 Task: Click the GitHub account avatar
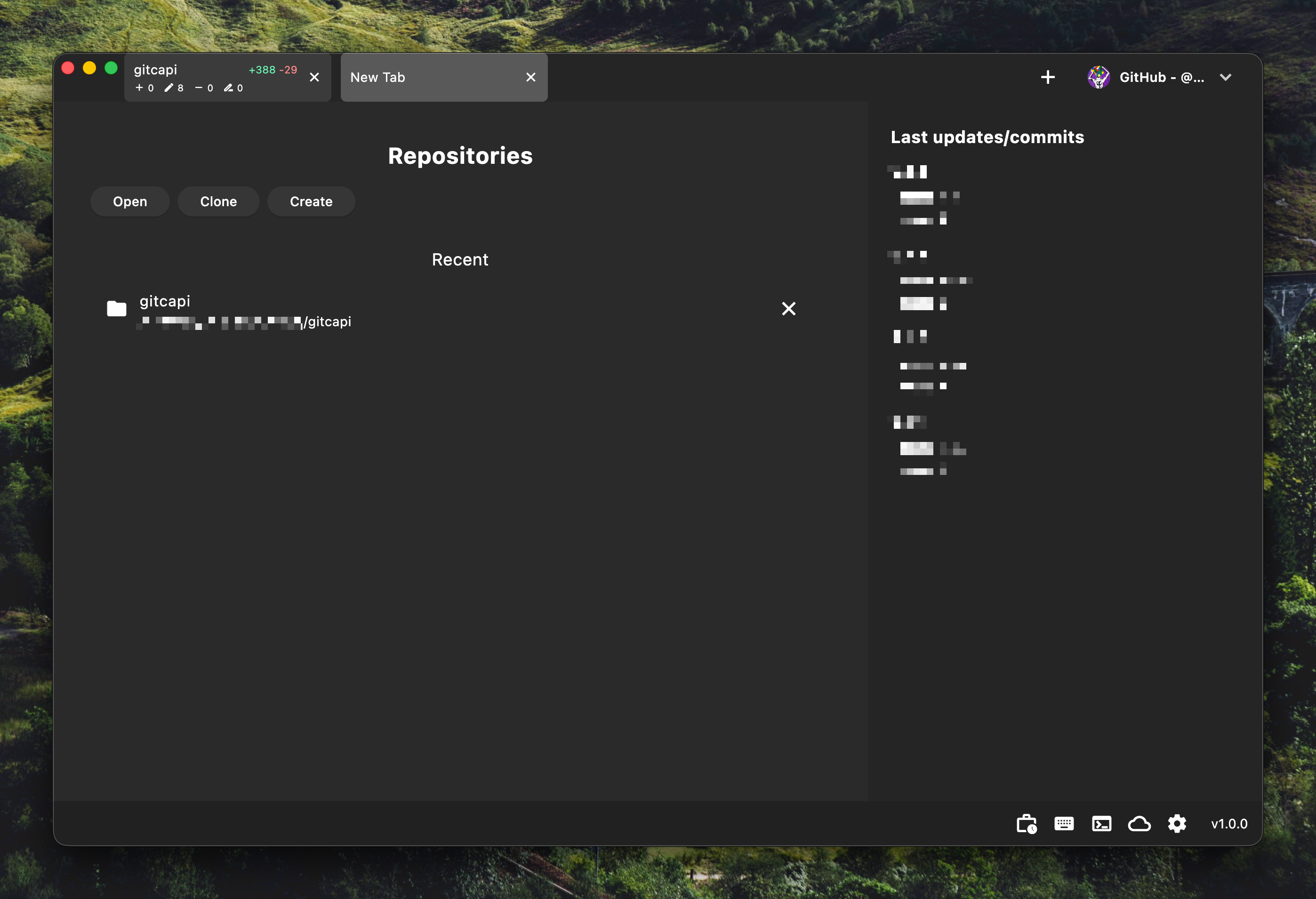[1099, 77]
